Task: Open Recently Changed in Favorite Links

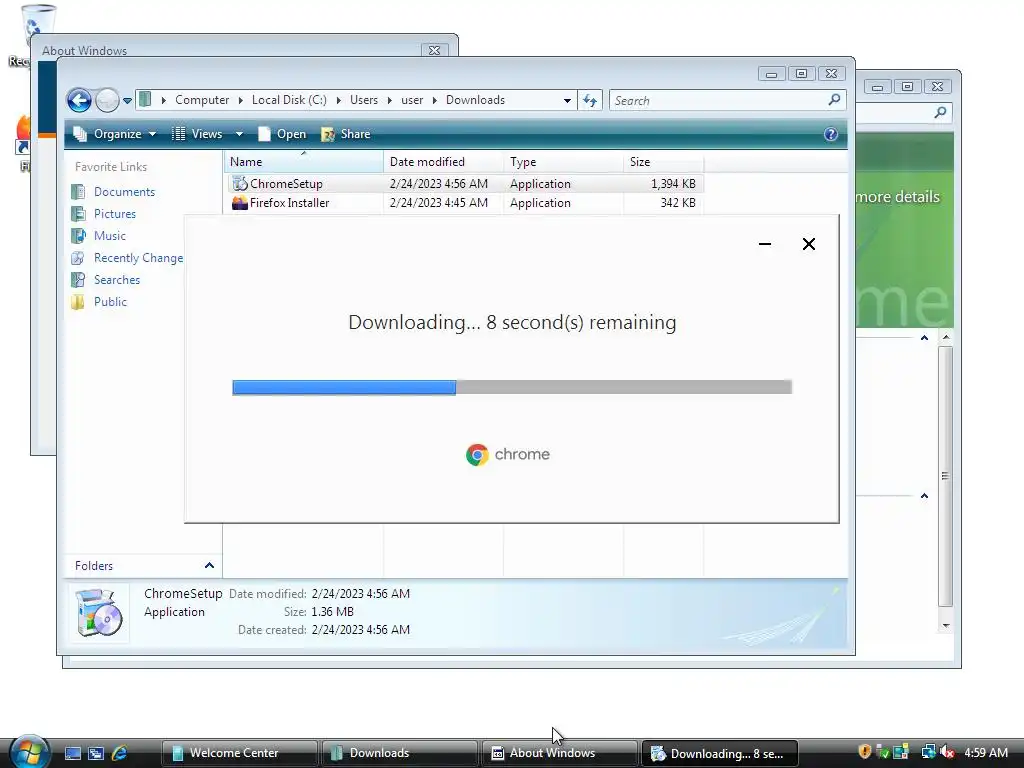Action: tap(138, 258)
